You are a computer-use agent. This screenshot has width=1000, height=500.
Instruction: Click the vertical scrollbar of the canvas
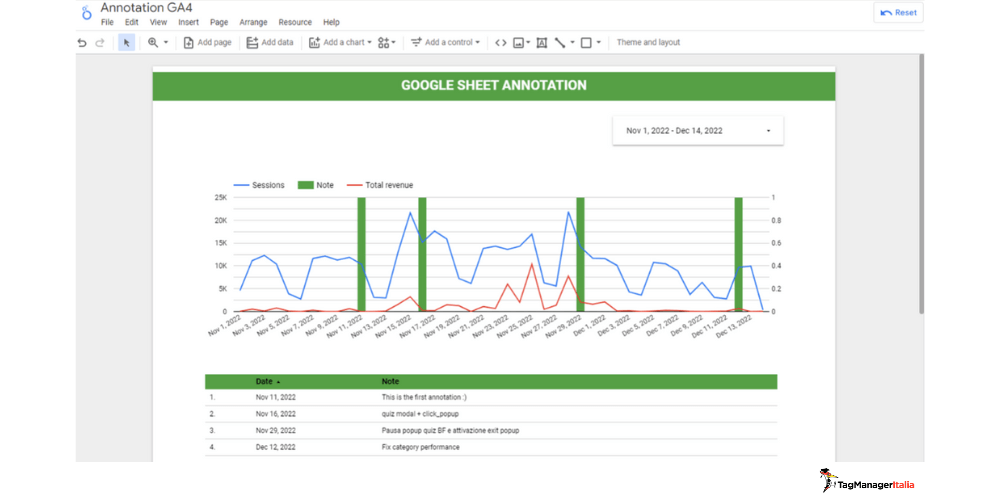pos(921,184)
